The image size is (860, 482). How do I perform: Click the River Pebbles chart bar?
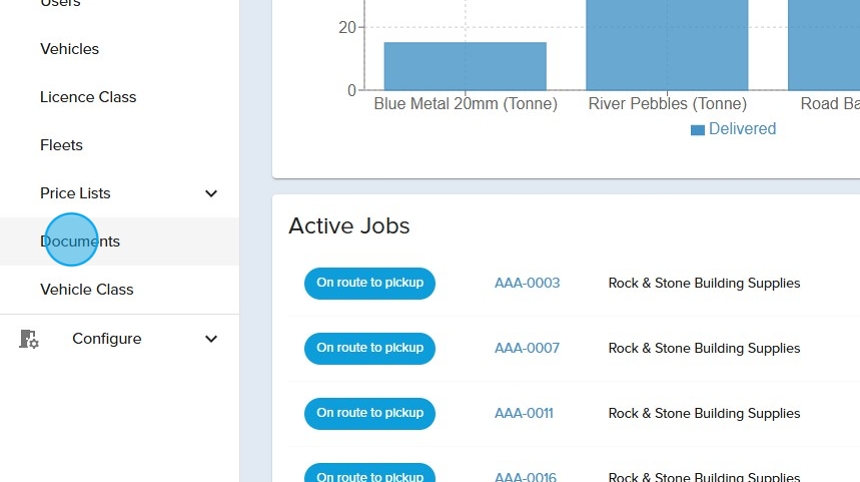667,45
